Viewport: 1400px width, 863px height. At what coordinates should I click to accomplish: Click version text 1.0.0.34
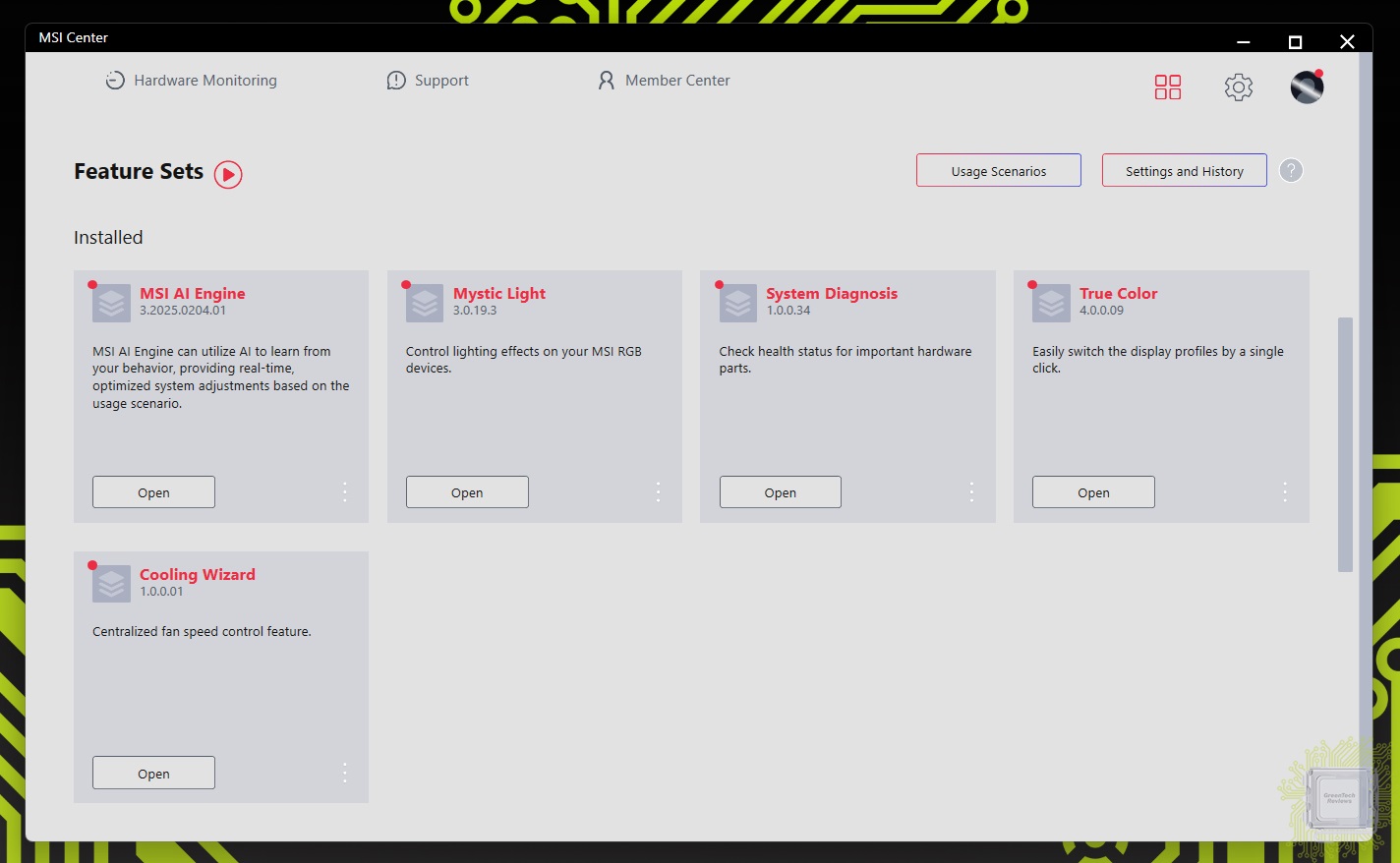(788, 311)
